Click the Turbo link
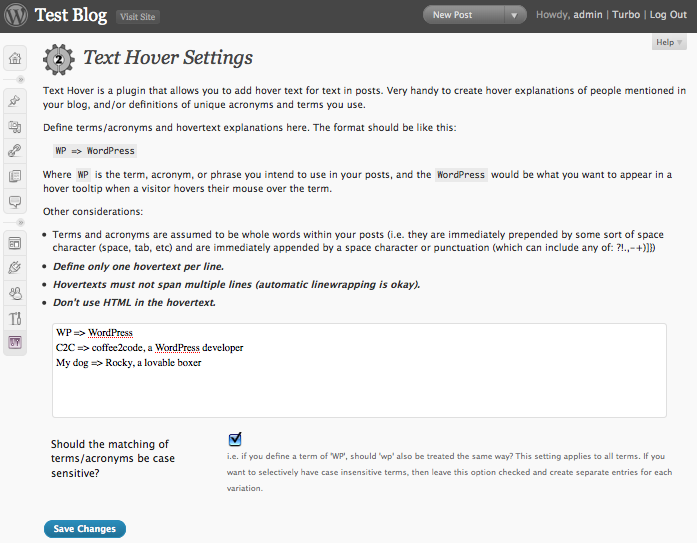The height and width of the screenshot is (543, 697). click(x=626, y=15)
